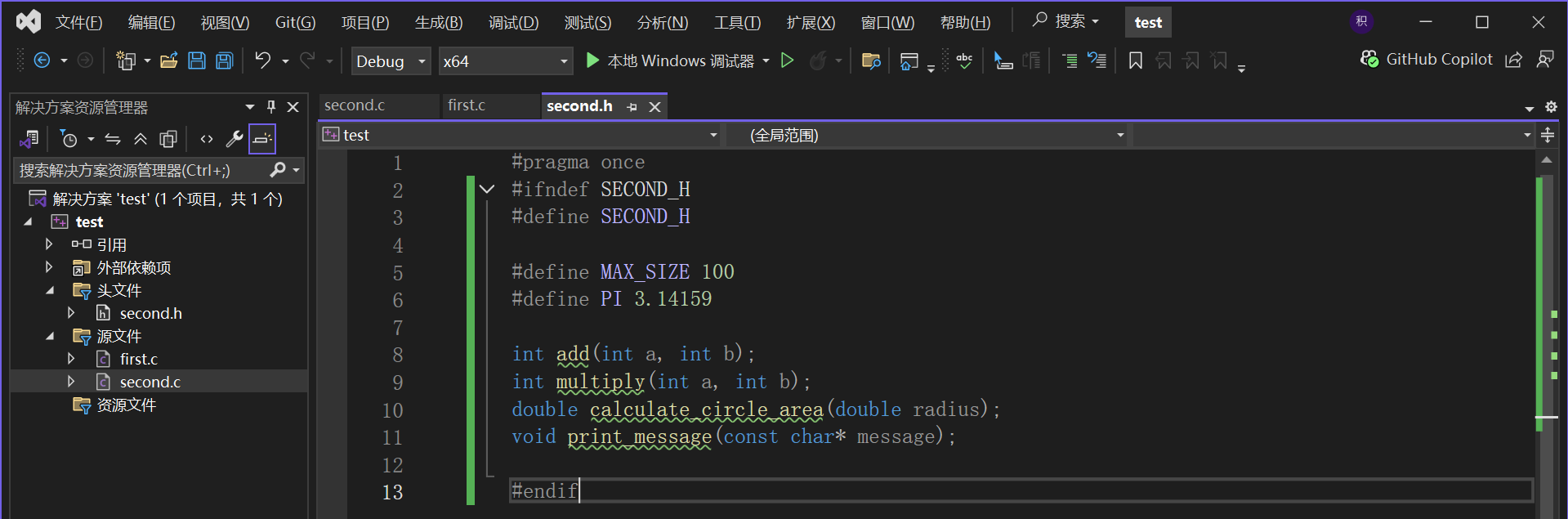The width and height of the screenshot is (1568, 519).
Task: Open the tab list dropdown arrow
Action: (x=1530, y=108)
